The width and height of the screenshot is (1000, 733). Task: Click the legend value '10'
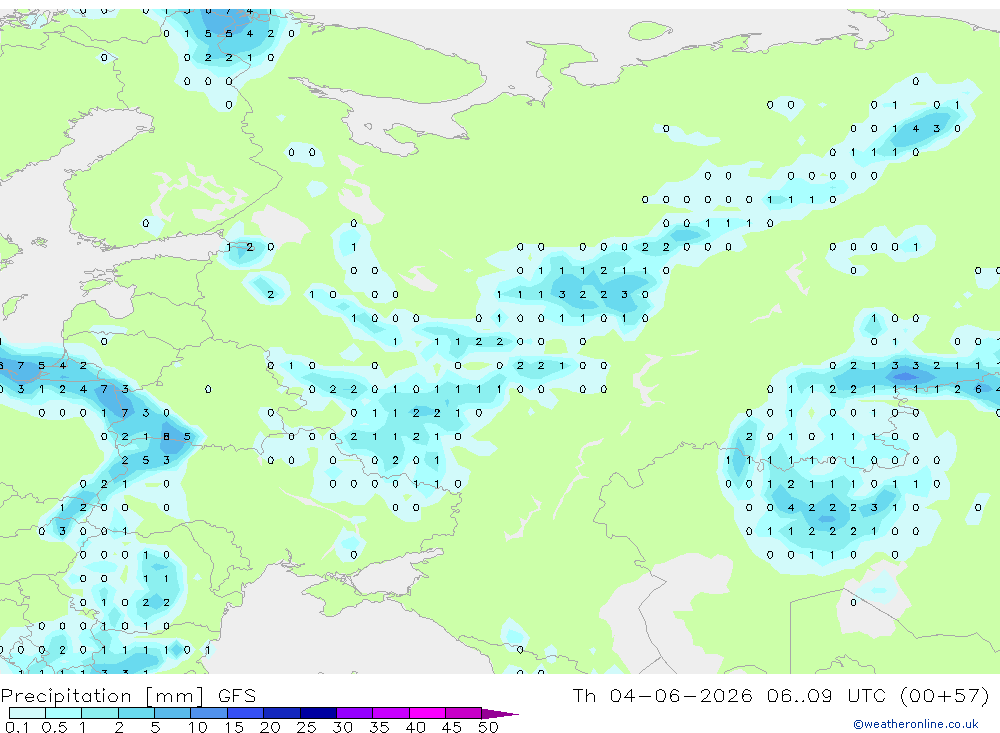click(197, 727)
